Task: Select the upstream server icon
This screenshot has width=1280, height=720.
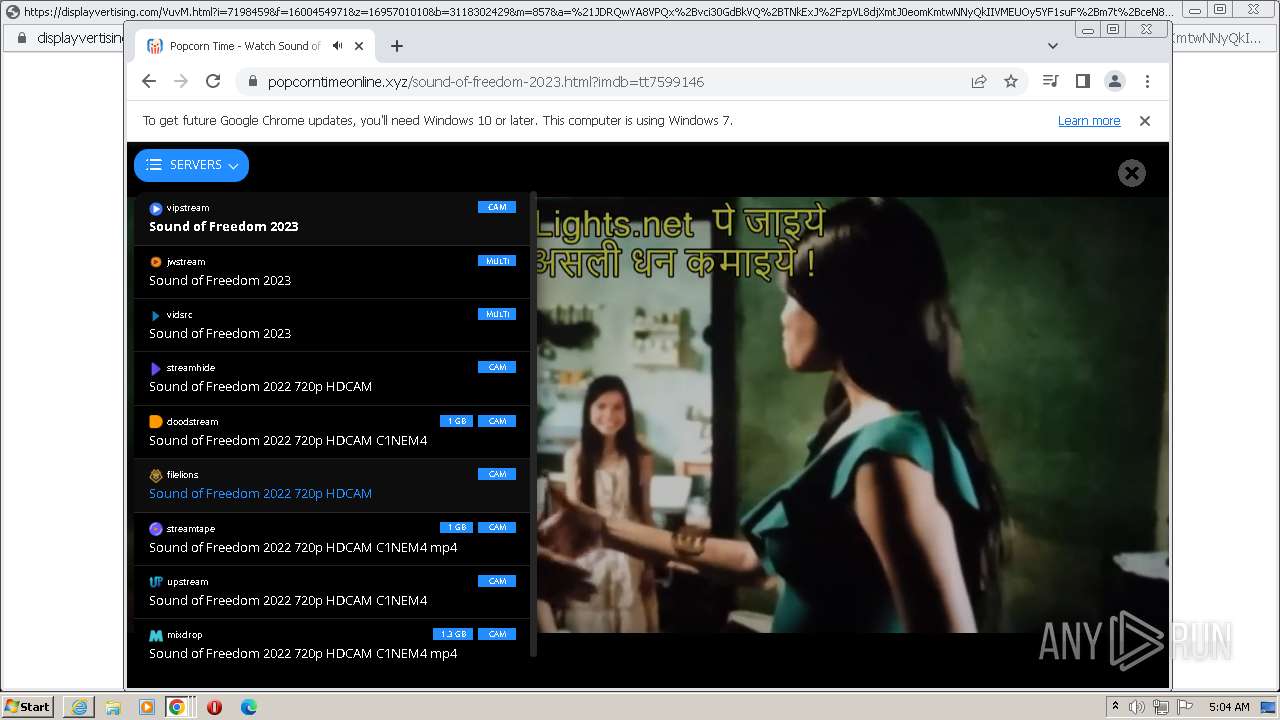Action: 155,582
